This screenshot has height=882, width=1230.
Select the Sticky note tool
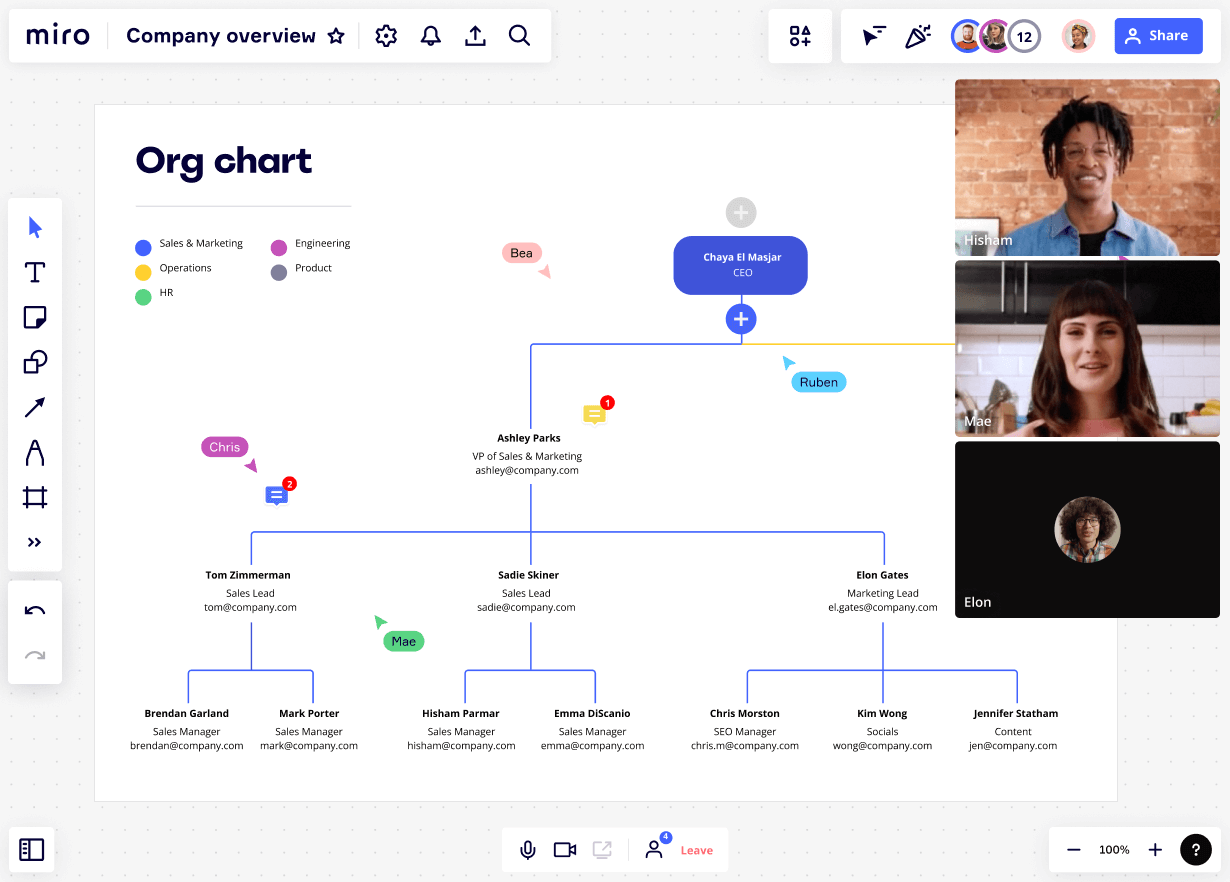(35, 317)
